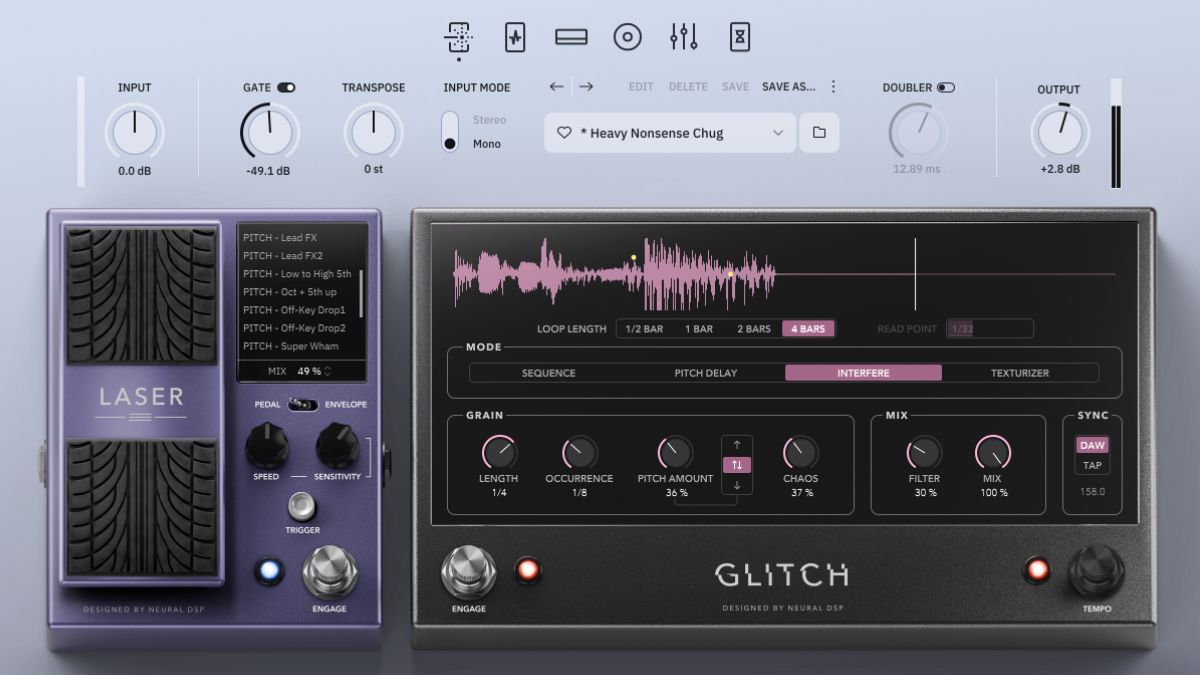Screen dimensions: 1200x675
Task: Click the OCCURRENCE knob
Action: tap(580, 453)
